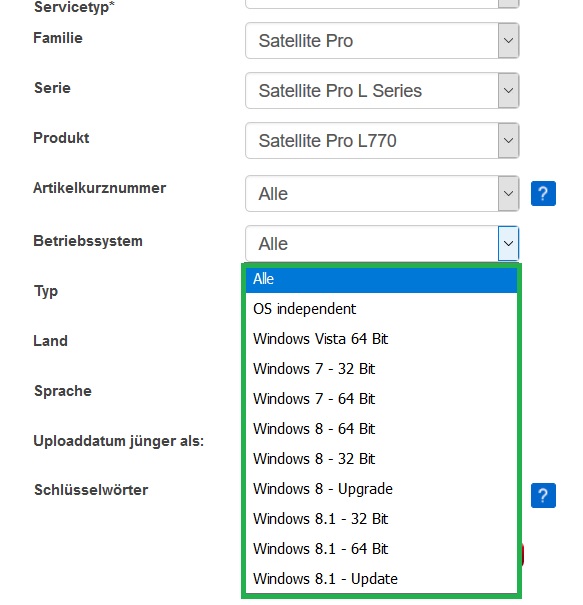Open the Artikelkurznummer dropdown

[382, 193]
